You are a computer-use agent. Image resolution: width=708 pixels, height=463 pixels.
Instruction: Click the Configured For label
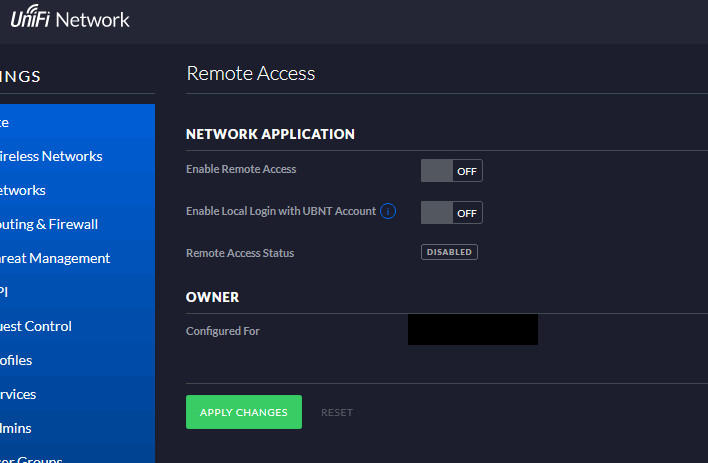[x=223, y=331]
